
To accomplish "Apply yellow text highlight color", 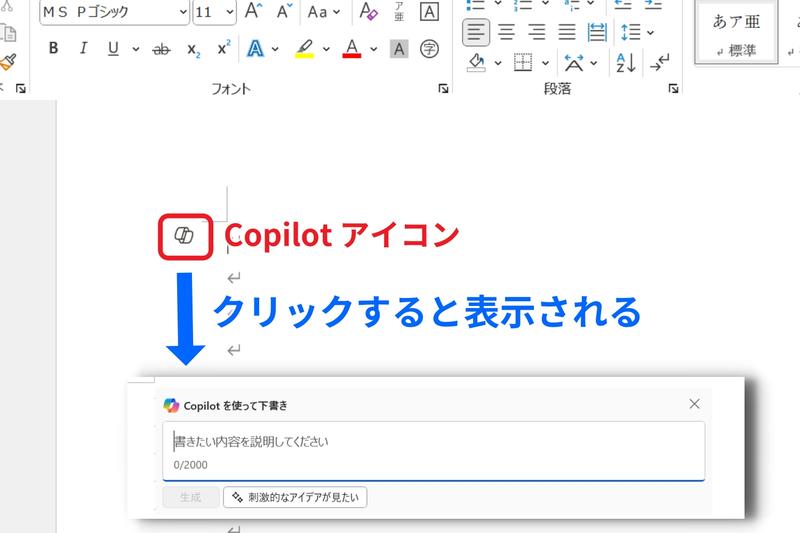I will pos(305,49).
